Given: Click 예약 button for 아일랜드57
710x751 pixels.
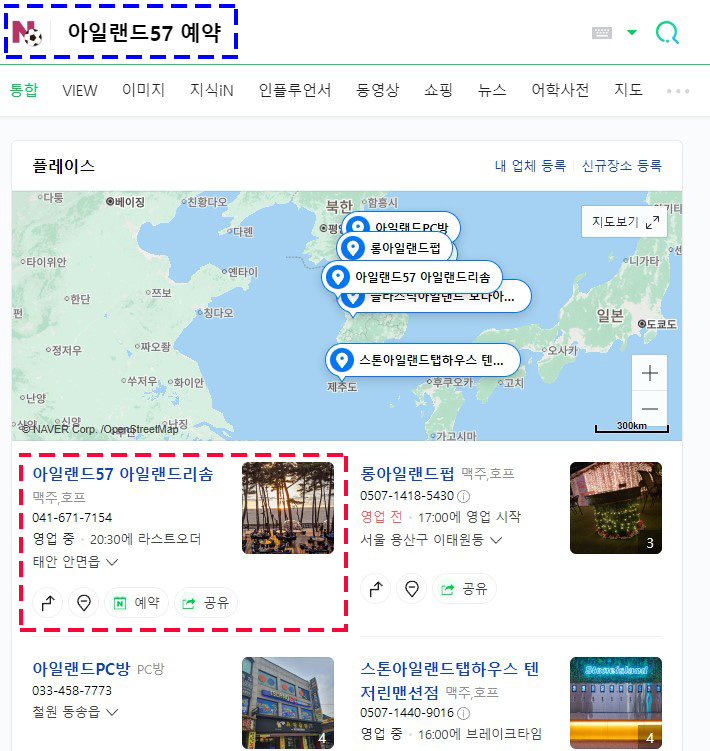Looking at the screenshot, I should tap(136, 603).
